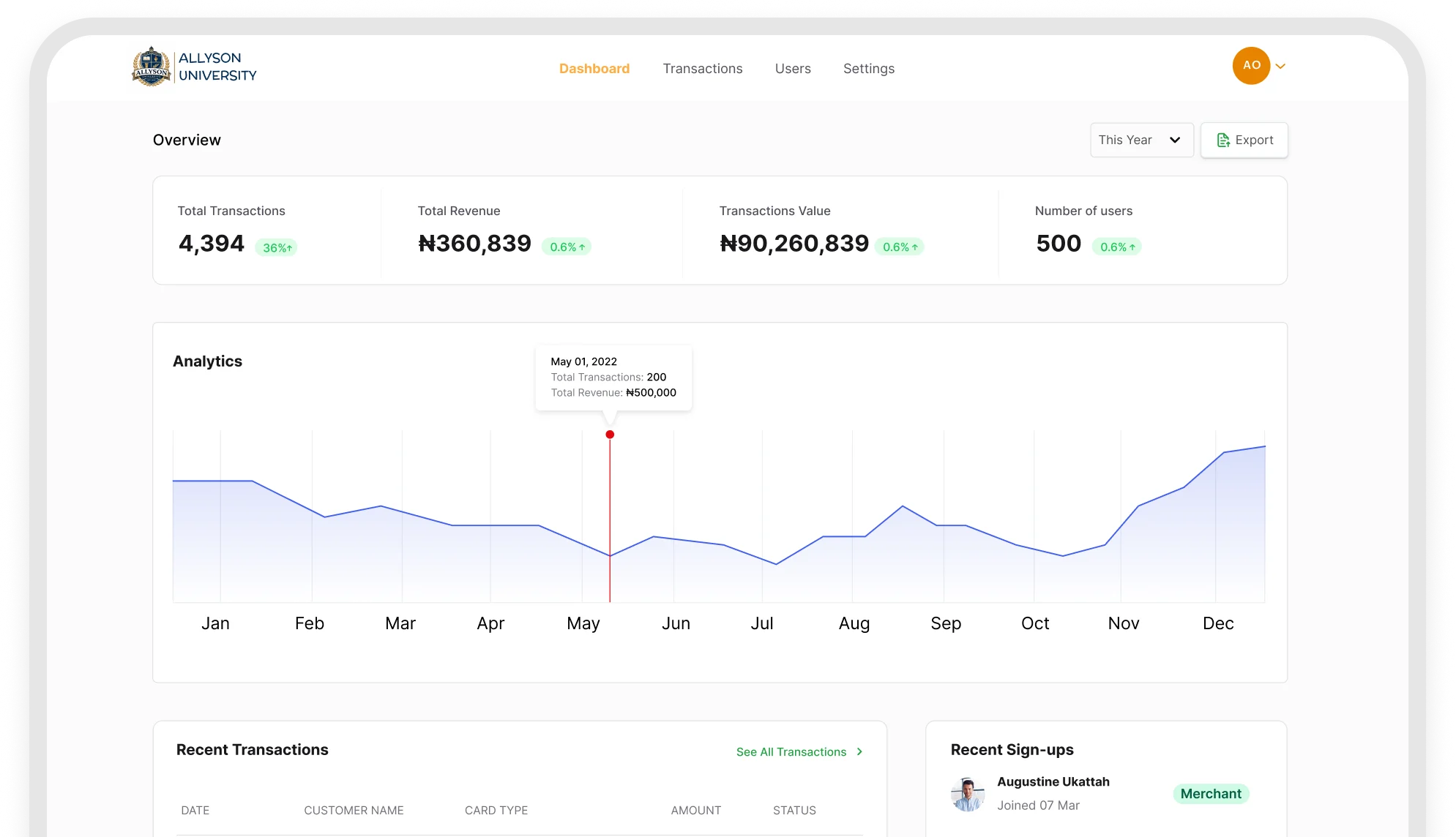Click the Analytics heading

point(207,361)
